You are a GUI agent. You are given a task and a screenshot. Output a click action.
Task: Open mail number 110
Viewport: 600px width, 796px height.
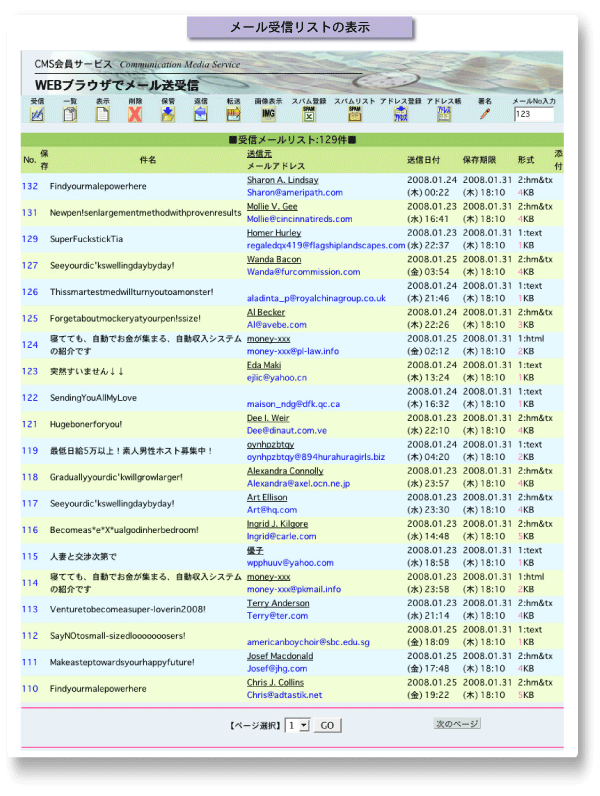30,689
